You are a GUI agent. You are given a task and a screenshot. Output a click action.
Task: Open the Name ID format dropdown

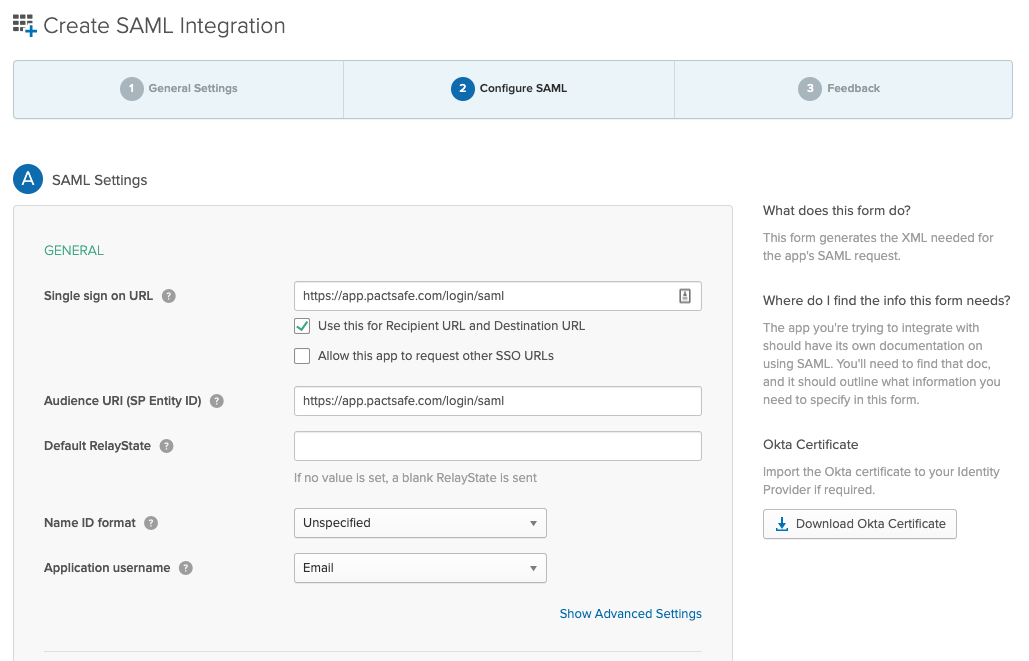(420, 523)
